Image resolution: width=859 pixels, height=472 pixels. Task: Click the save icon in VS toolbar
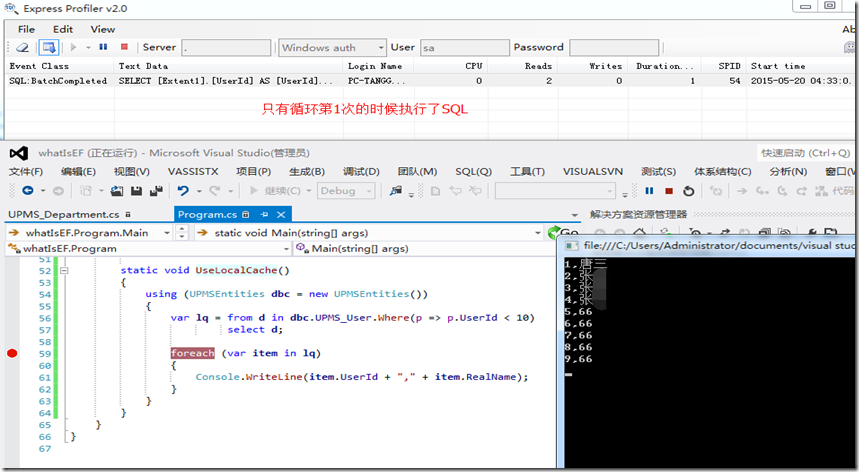(x=136, y=191)
